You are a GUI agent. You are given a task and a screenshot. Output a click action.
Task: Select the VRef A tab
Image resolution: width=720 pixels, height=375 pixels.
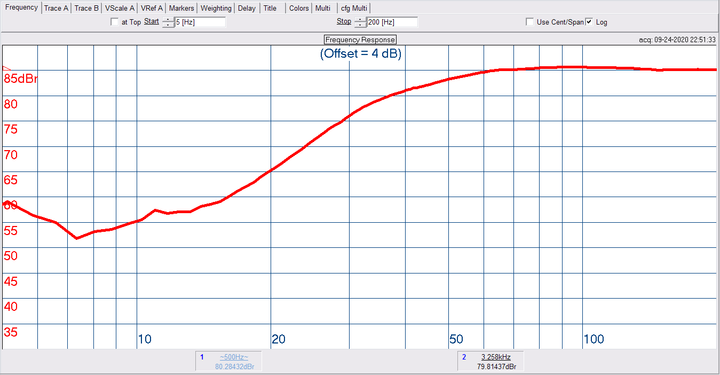[152, 8]
